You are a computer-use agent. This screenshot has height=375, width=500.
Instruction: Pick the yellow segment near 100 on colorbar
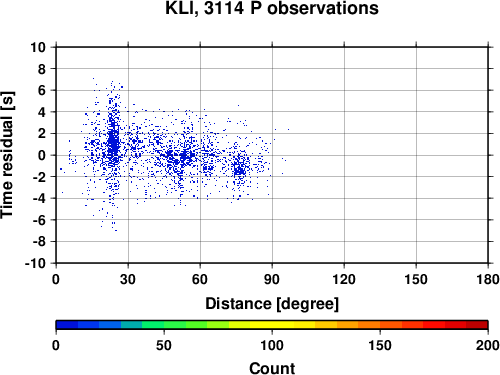[x=272, y=325]
